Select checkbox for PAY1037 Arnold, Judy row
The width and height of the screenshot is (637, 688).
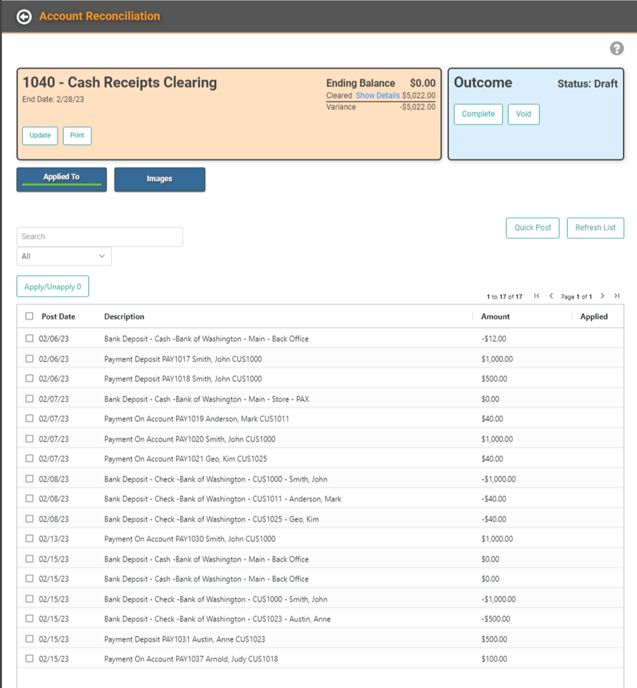(29, 659)
